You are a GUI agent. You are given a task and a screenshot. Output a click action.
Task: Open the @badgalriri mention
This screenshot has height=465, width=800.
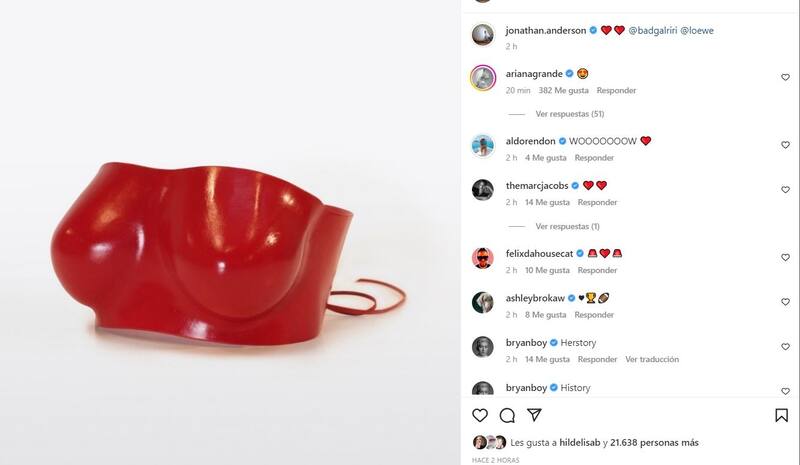point(653,31)
